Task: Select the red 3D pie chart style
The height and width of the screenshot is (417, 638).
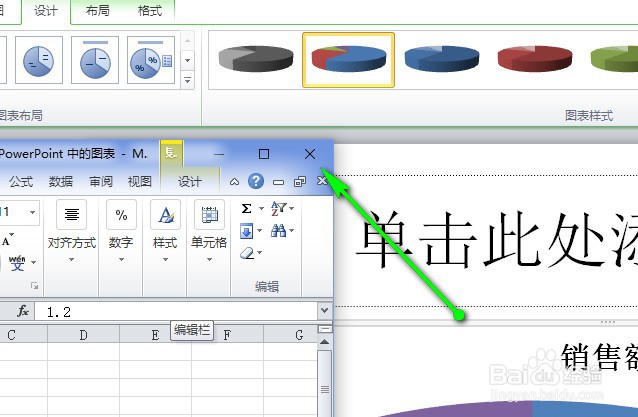Action: 535,59
